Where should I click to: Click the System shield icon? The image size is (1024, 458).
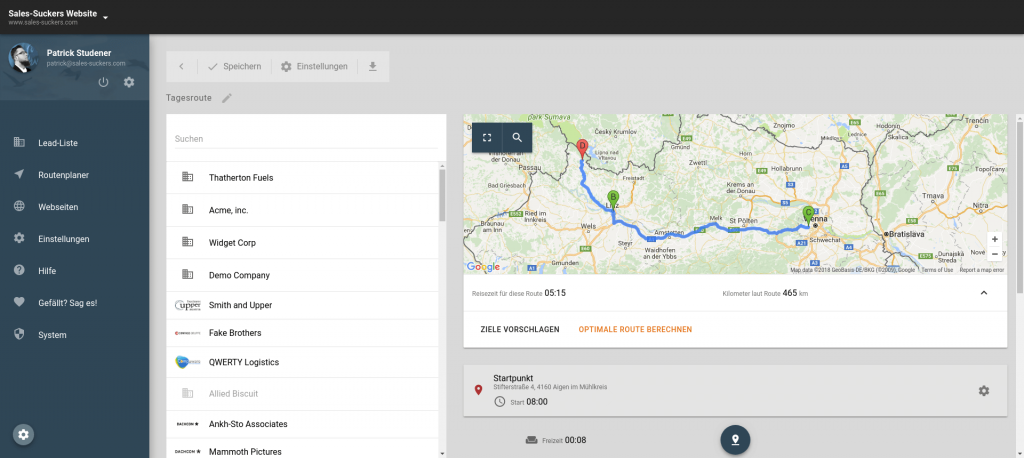(19, 335)
